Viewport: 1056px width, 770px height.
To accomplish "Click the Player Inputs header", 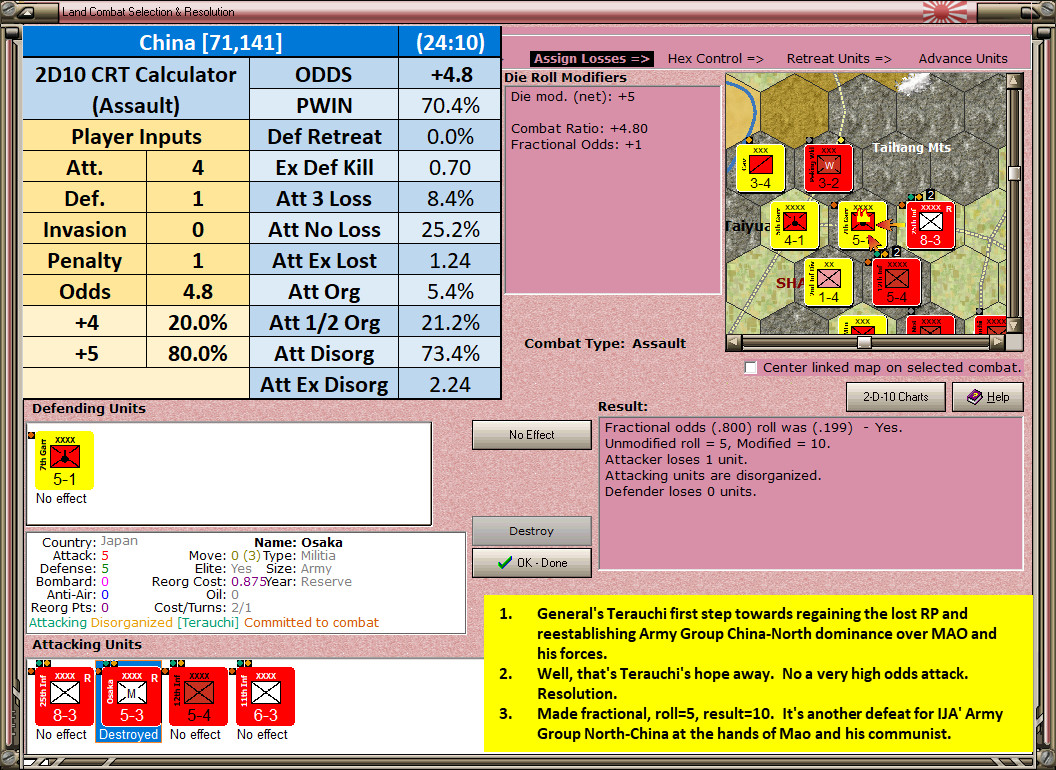I will 136,136.
